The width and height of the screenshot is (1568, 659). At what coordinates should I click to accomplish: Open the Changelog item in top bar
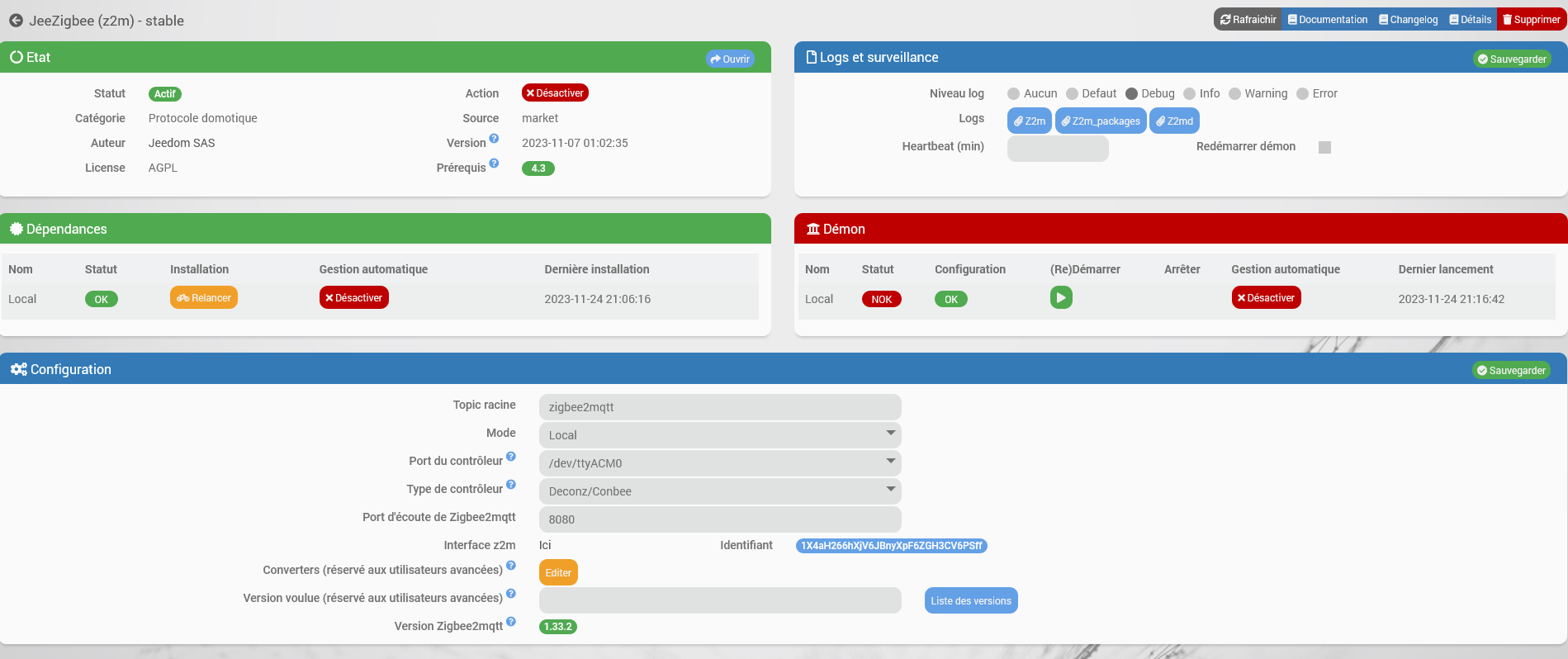coord(1408,20)
